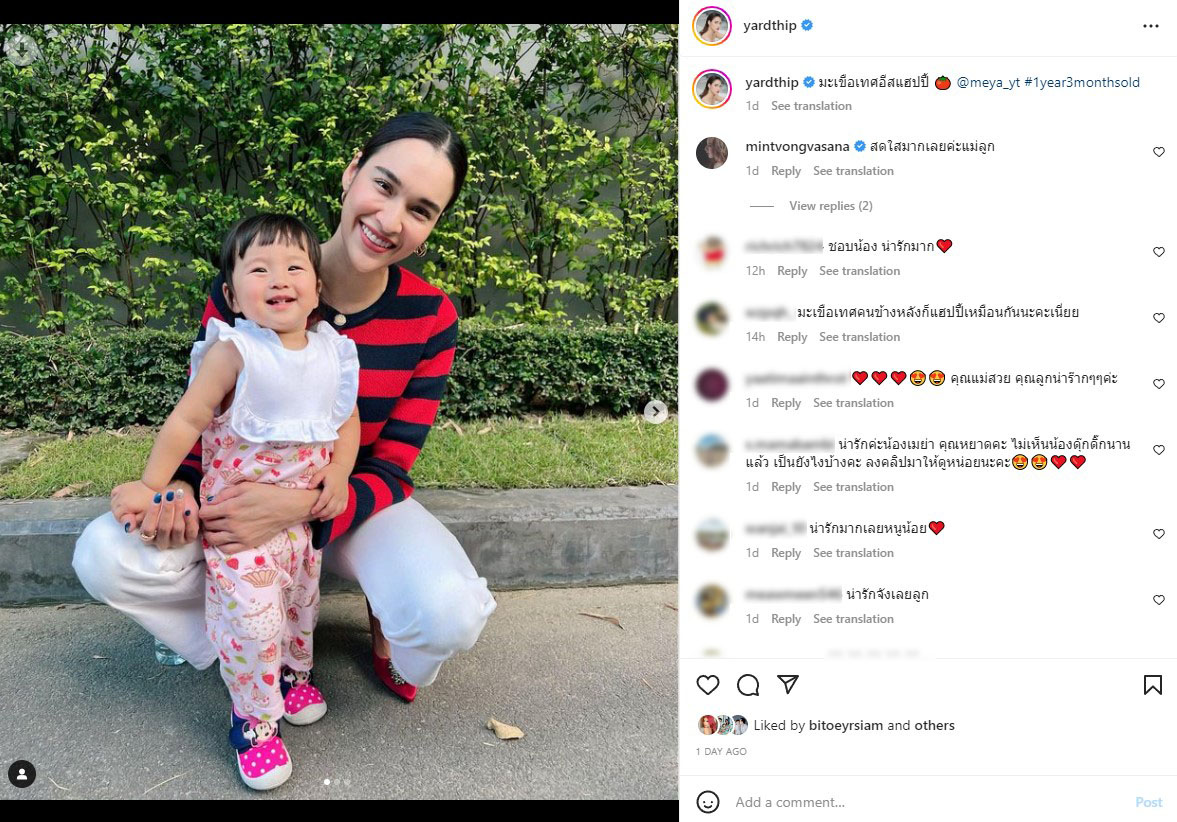Go to the next photo in the carousel

click(x=655, y=411)
